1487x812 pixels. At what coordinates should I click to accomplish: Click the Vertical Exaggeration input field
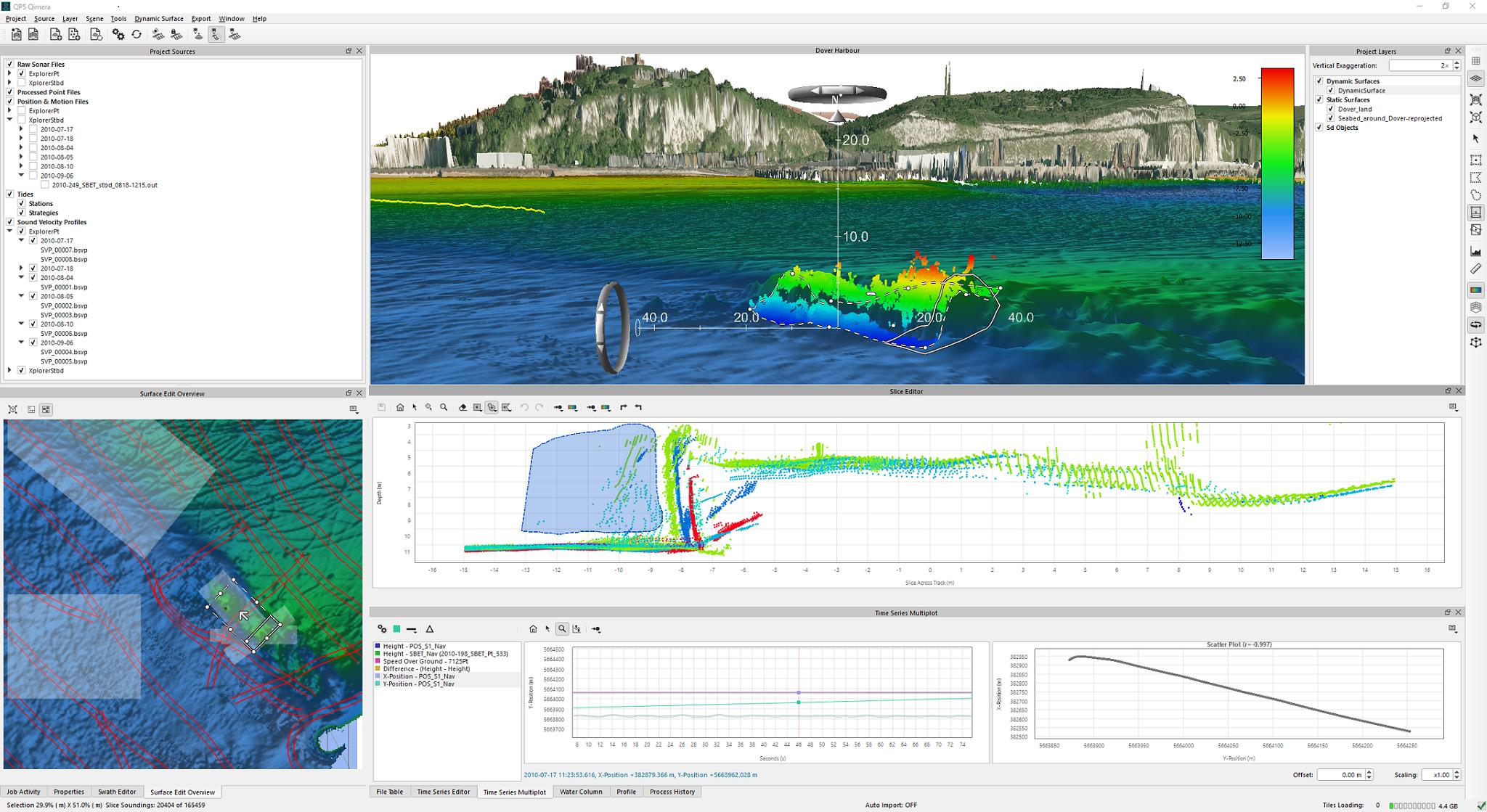[x=1418, y=65]
